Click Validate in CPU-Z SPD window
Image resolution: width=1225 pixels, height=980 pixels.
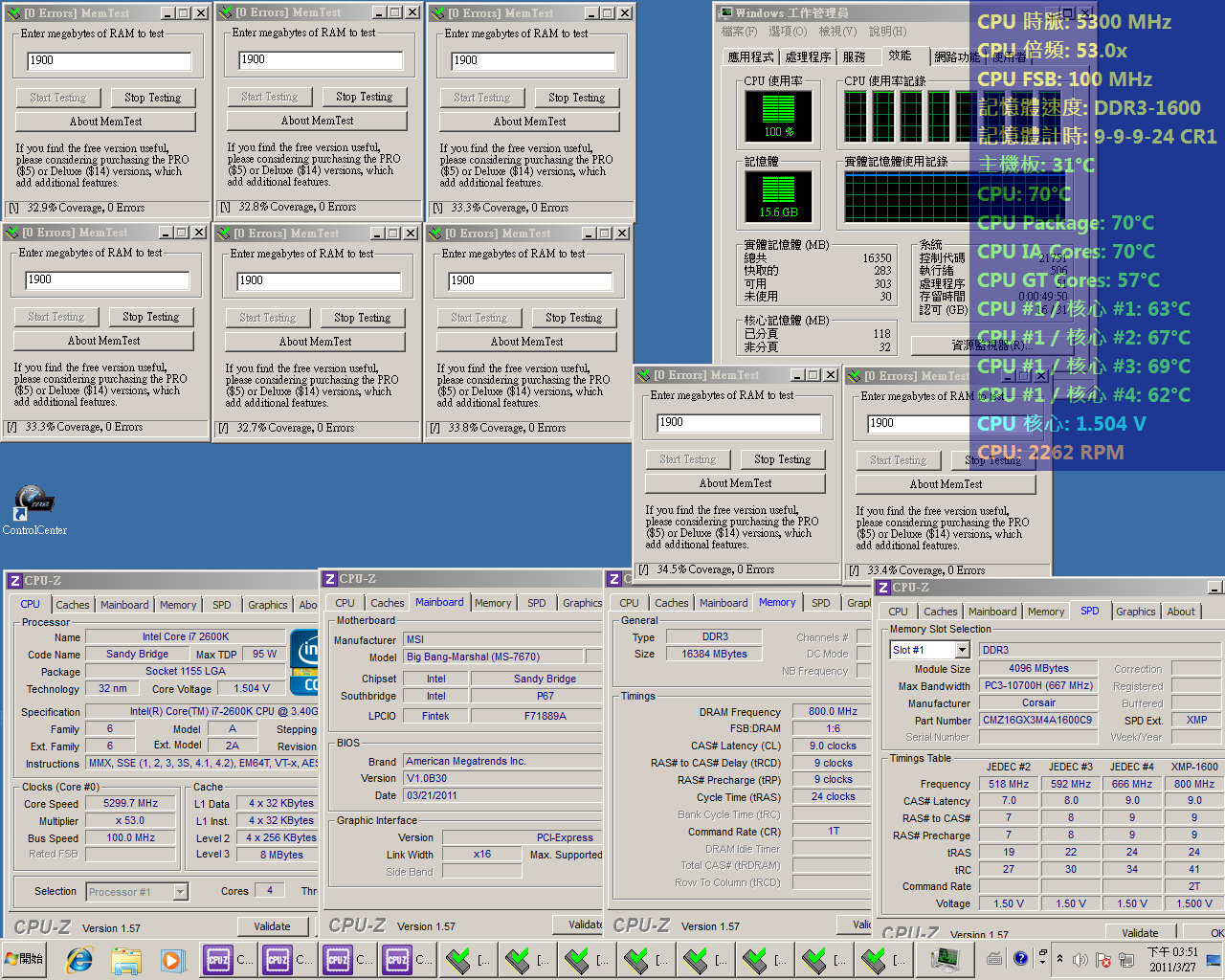[x=1140, y=933]
